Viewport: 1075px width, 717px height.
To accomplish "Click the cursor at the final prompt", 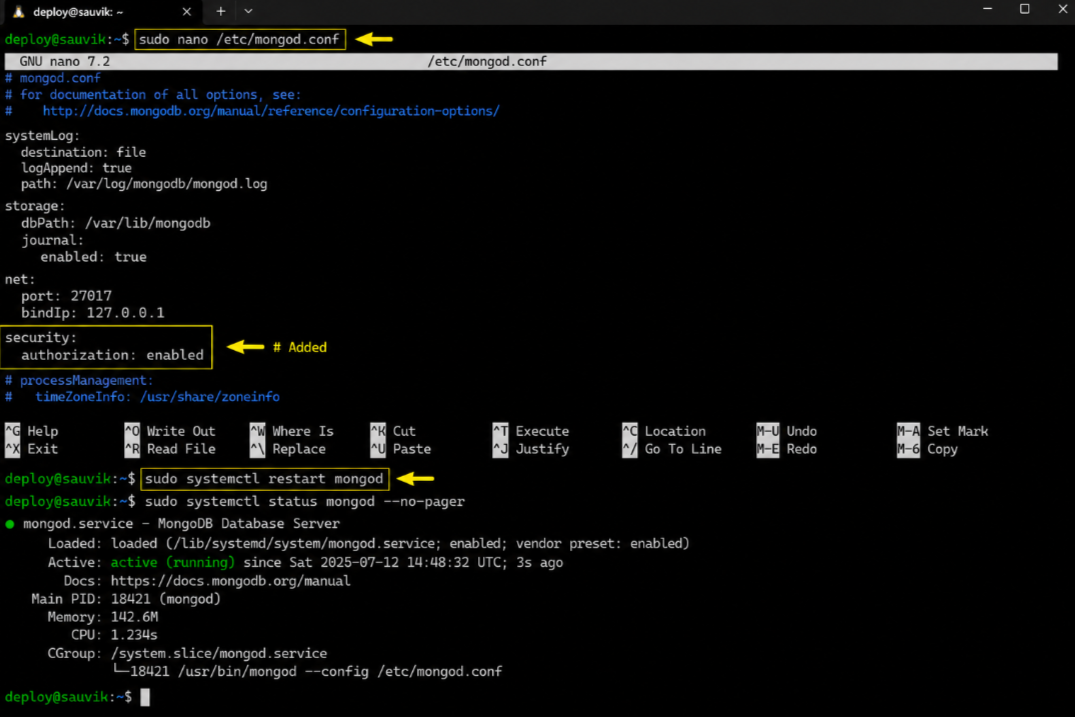I will click(x=145, y=697).
